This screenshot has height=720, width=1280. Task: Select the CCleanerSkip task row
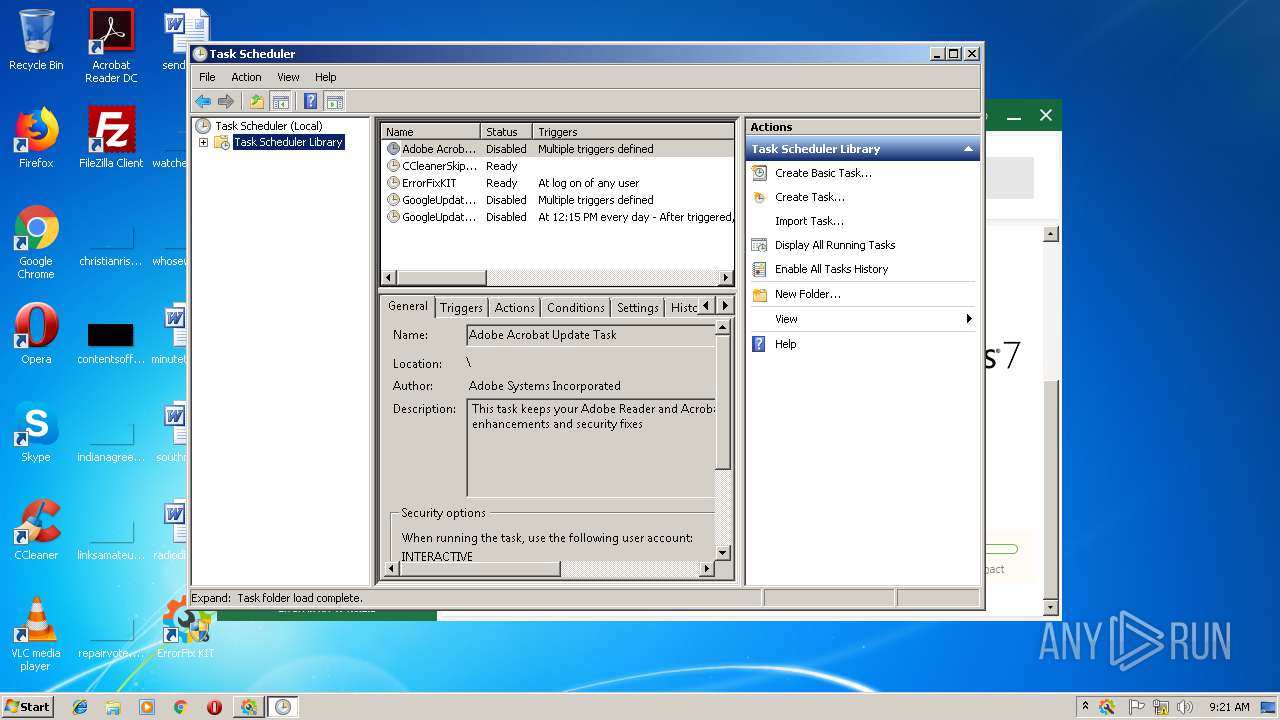tap(558, 166)
